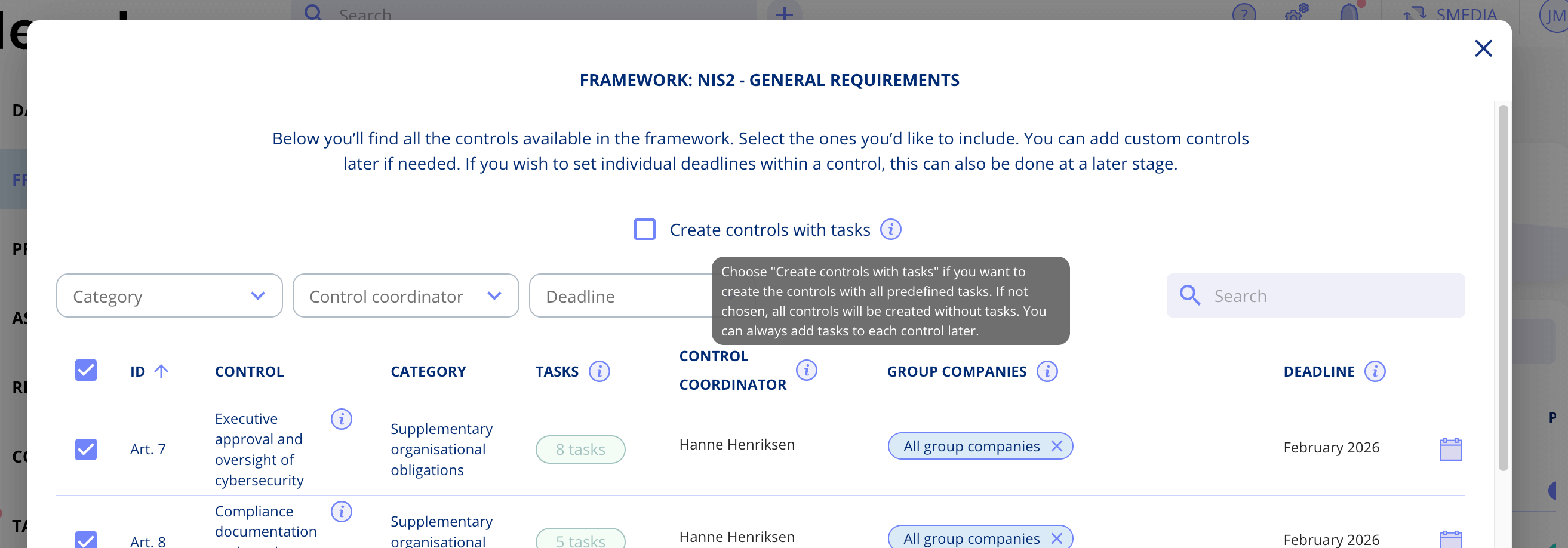Remove All group companies from Art. 7

coord(1058,446)
